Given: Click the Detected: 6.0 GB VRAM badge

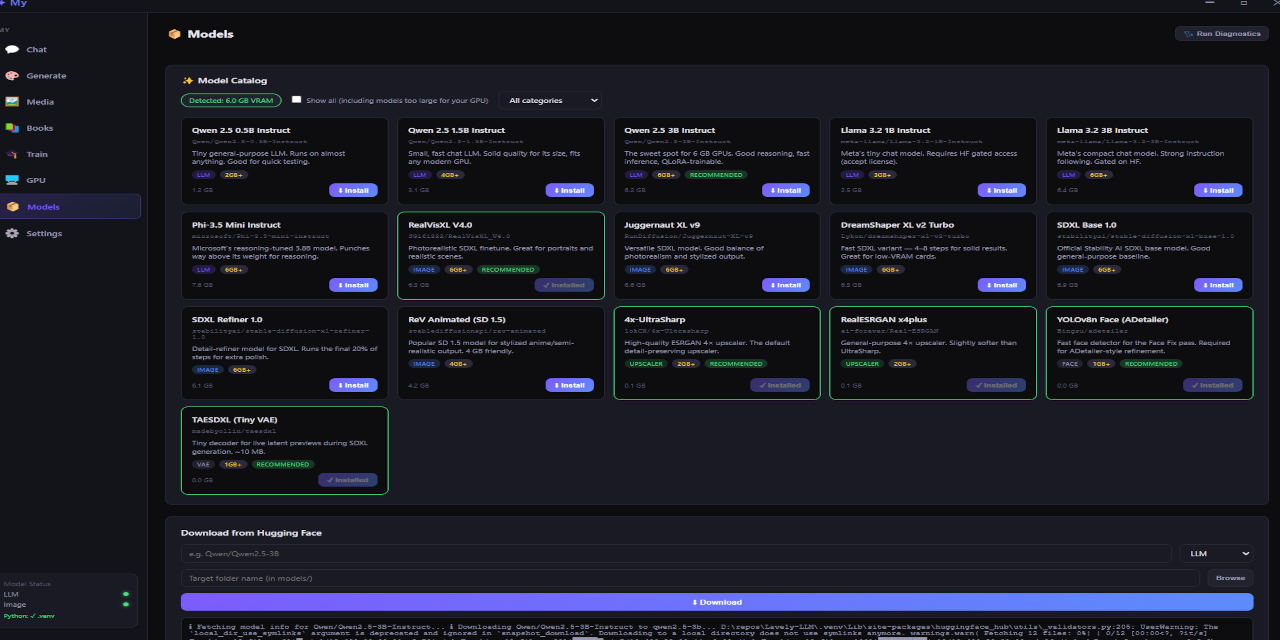Looking at the screenshot, I should coord(231,100).
